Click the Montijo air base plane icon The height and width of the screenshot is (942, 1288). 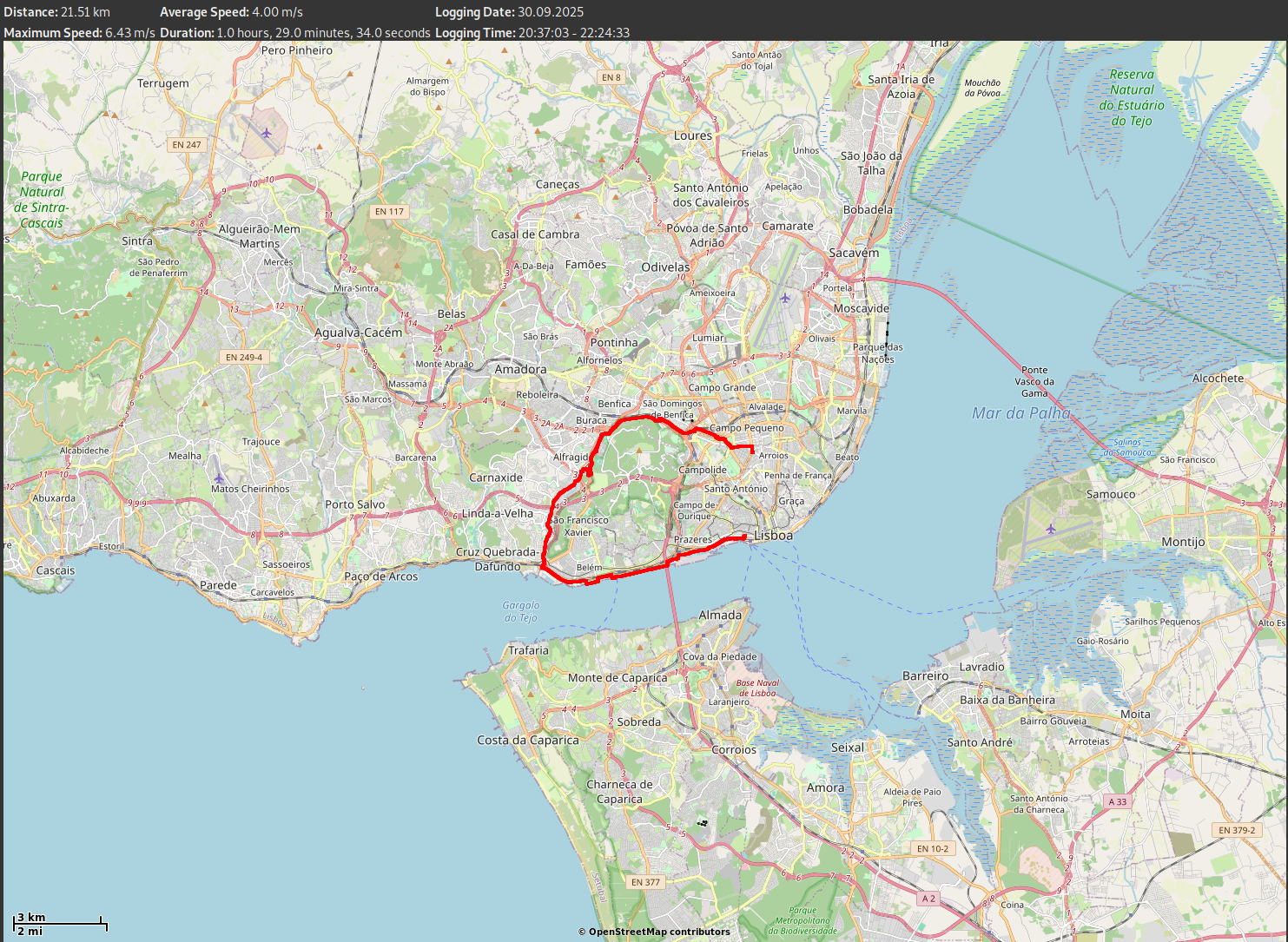1051,528
